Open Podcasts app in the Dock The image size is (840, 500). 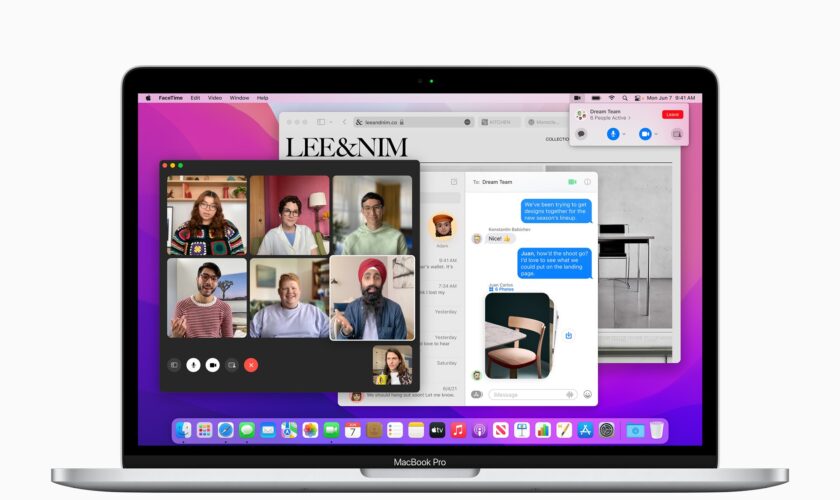click(479, 430)
